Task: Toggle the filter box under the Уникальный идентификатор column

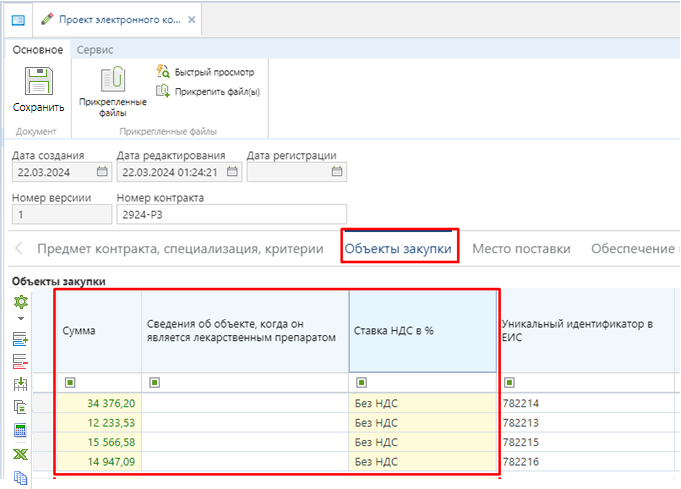Action: 509,382
